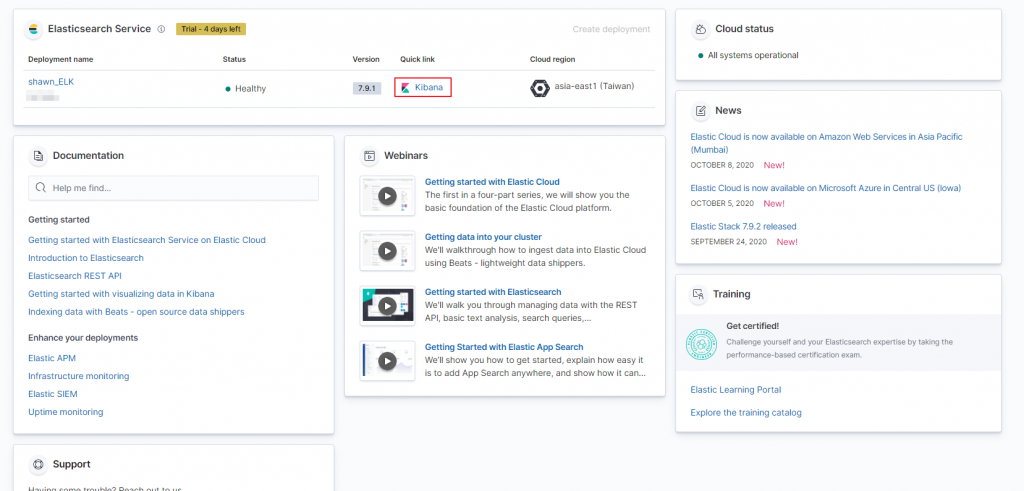The image size is (1024, 491).
Task: Open the Uptime monitoring link
Action: coord(66,412)
